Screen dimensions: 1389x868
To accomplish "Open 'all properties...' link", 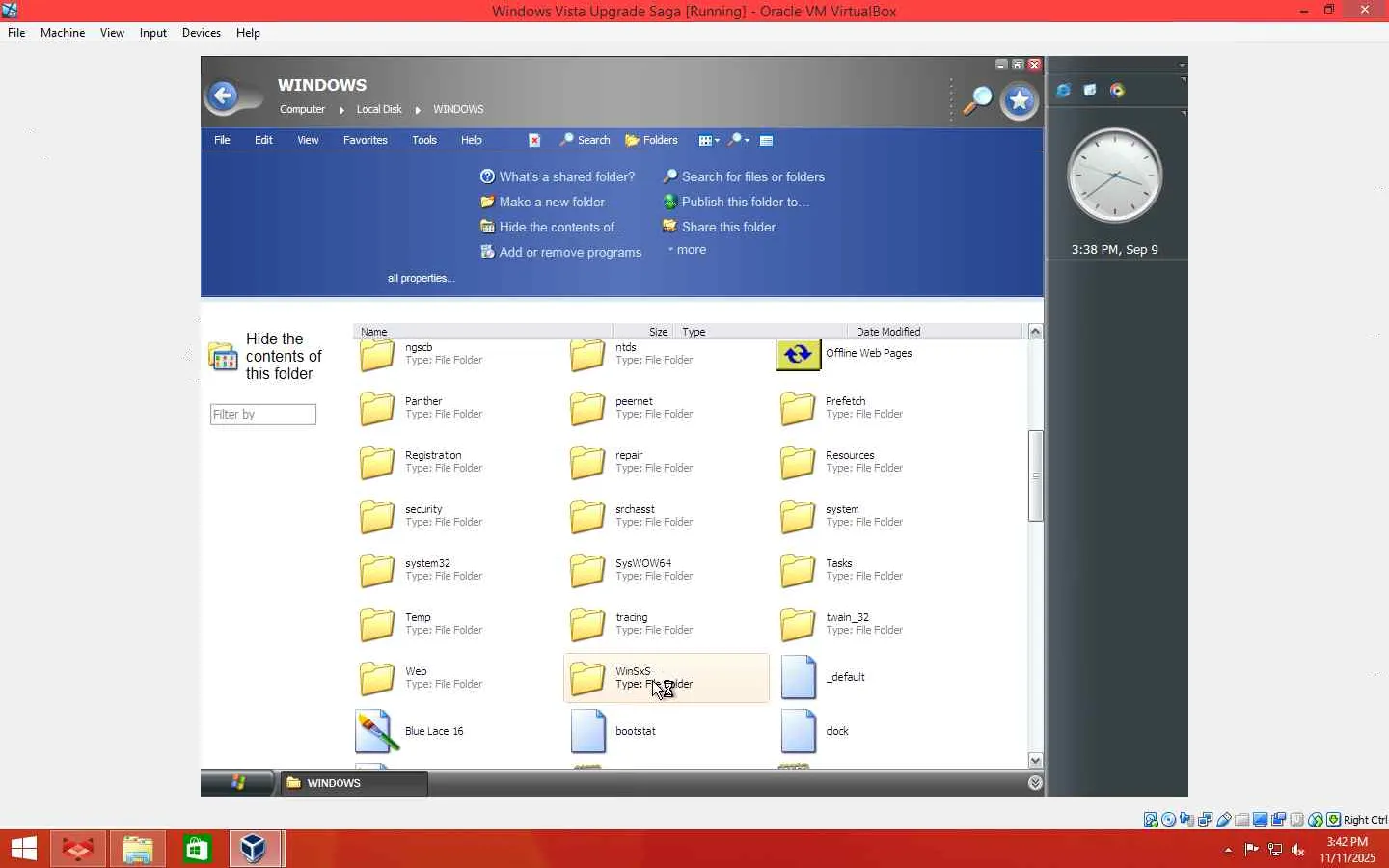I will coord(421,279).
